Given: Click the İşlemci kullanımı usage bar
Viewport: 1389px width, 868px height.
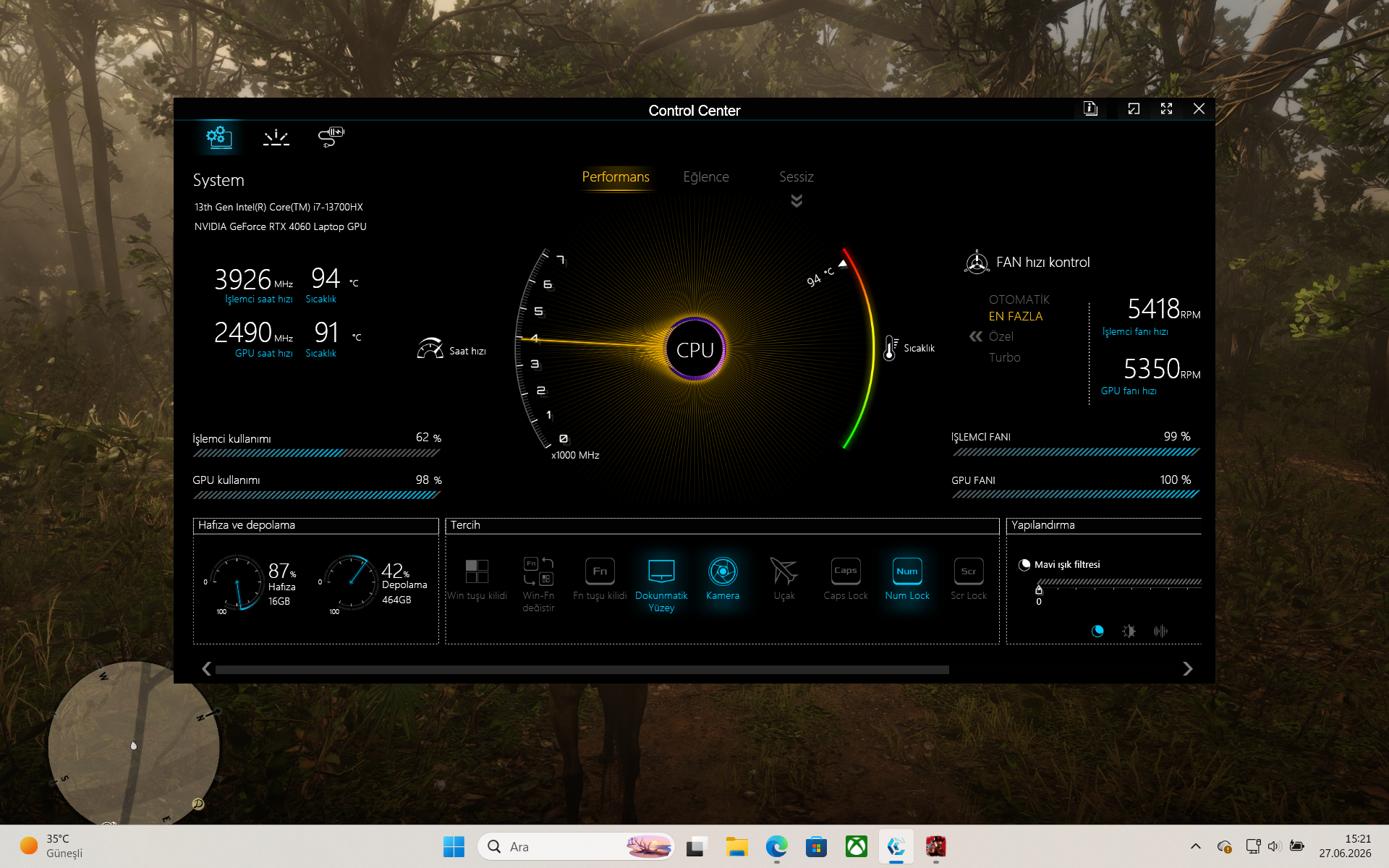Looking at the screenshot, I should tap(316, 453).
